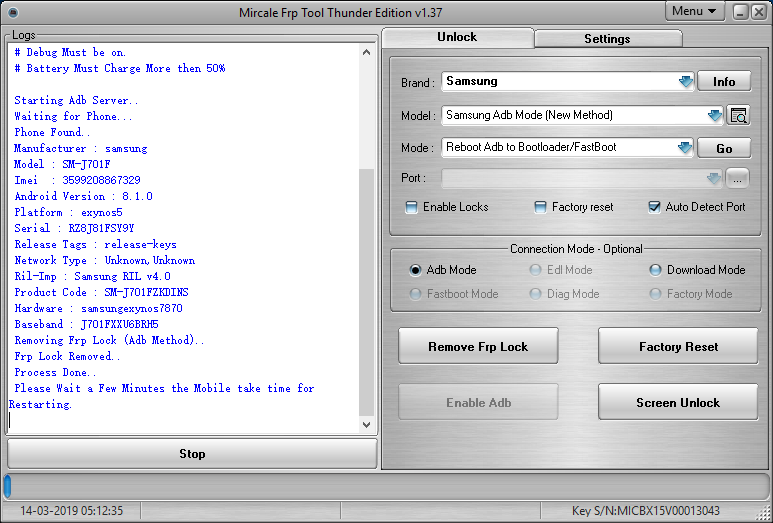Image resolution: width=773 pixels, height=523 pixels.
Task: Click the Key S/N status bar entry
Action: pos(646,511)
